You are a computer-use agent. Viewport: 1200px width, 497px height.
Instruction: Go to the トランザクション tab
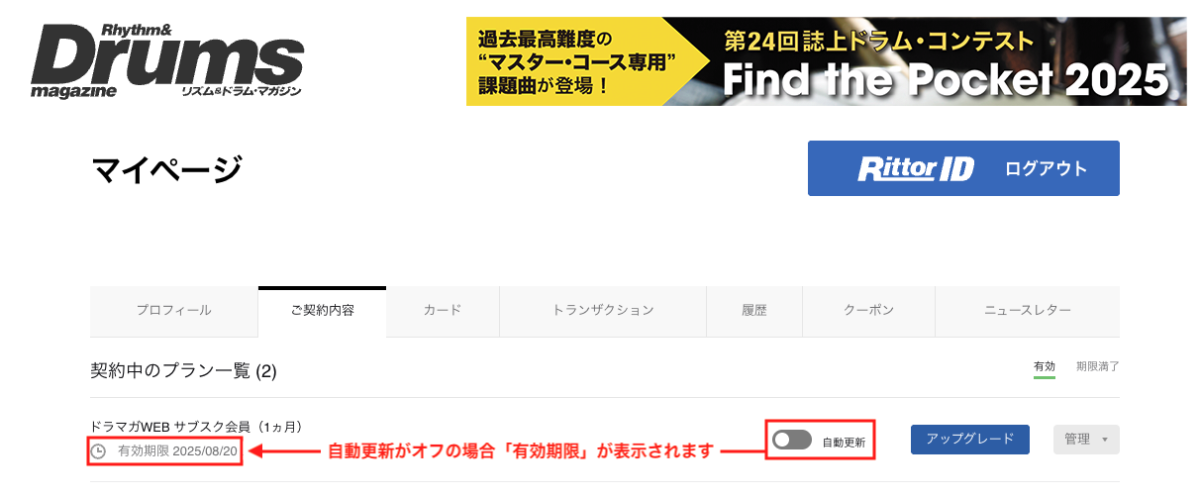[603, 311]
